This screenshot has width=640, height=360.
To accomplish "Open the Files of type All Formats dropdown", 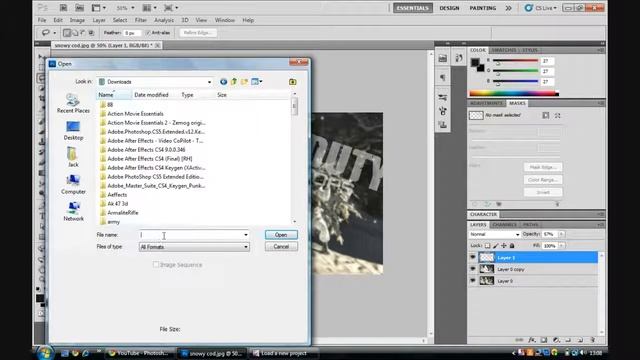I will pyautogui.click(x=246, y=247).
